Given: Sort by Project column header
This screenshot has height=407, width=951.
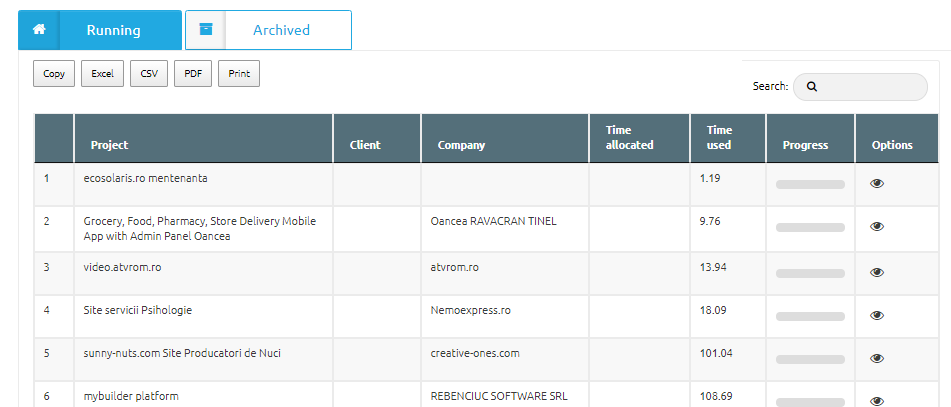Looking at the screenshot, I should (204, 138).
